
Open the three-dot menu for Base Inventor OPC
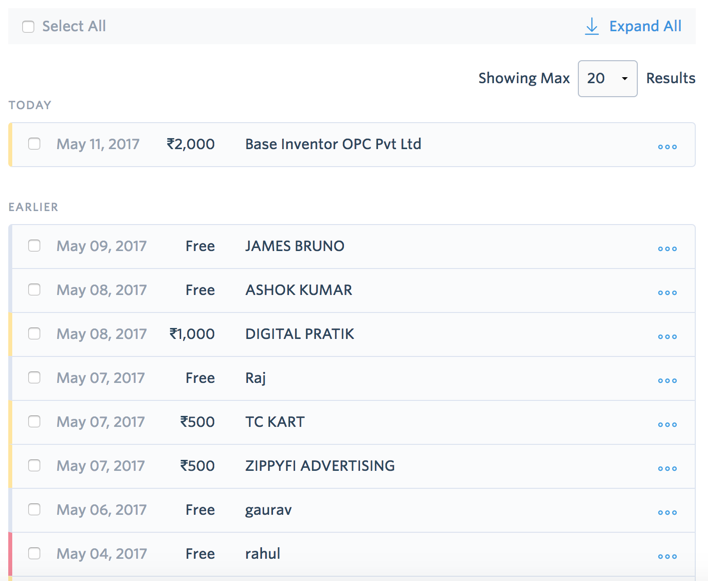tap(667, 147)
